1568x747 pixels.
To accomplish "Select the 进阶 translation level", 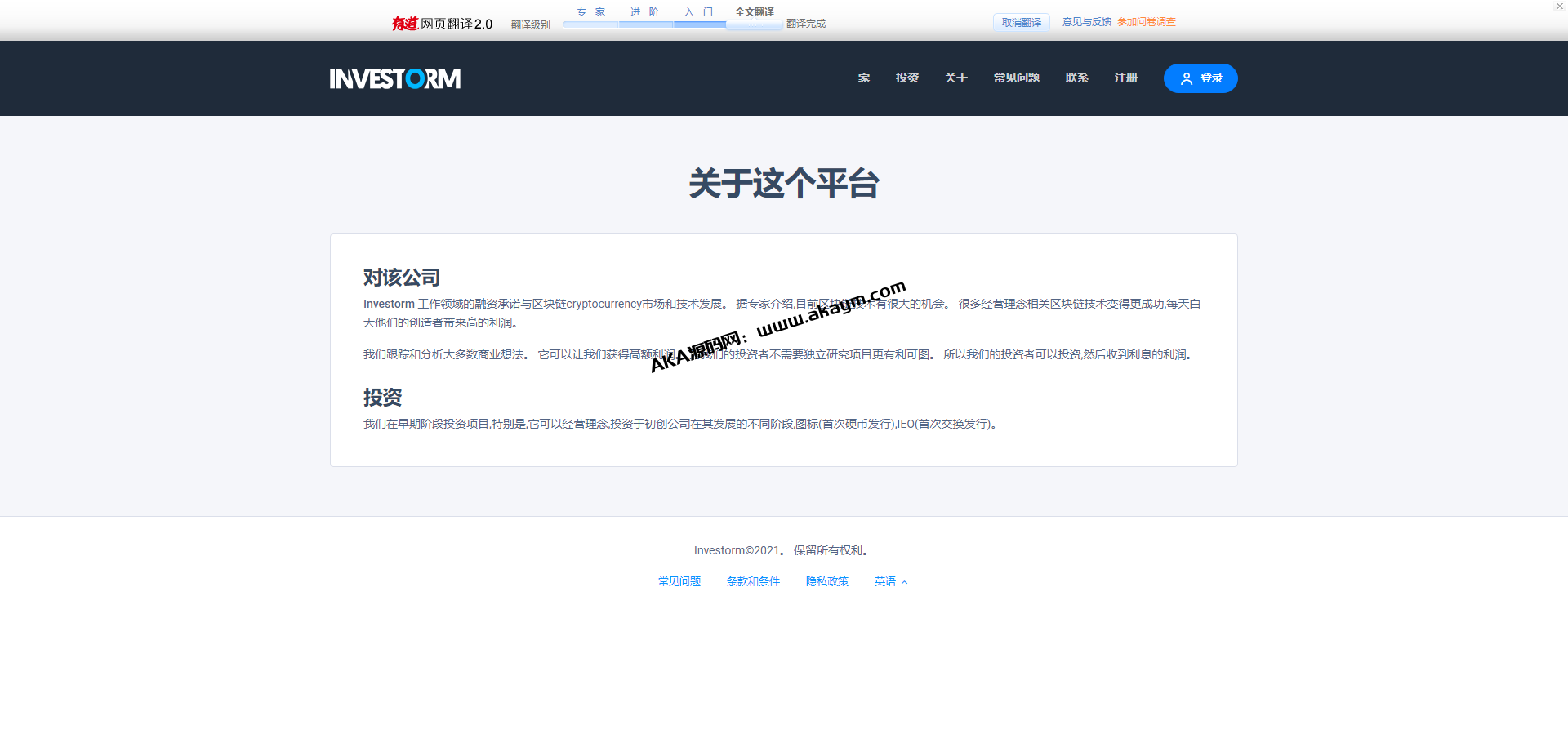I will click(x=644, y=12).
